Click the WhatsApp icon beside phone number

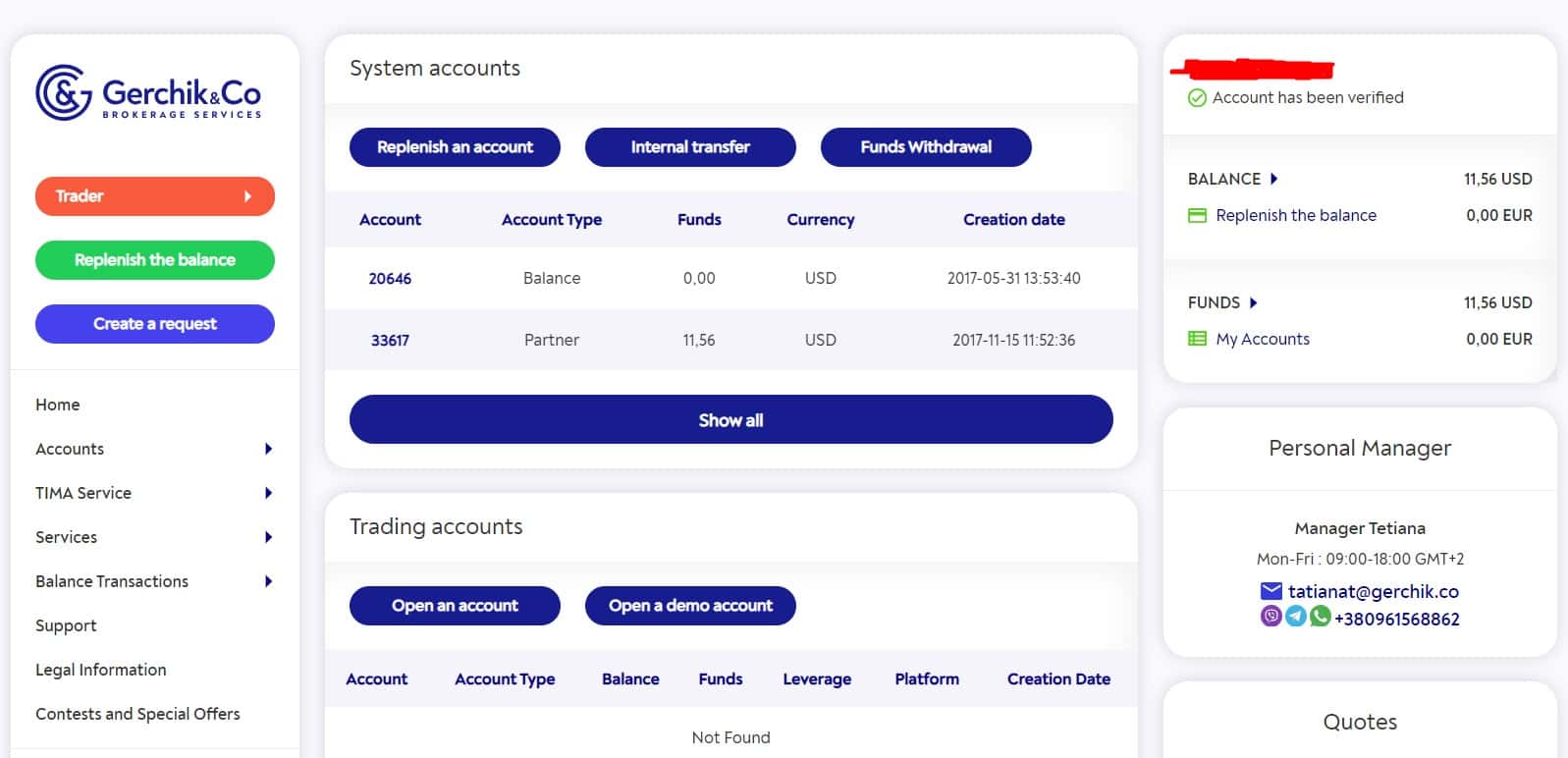coord(1320,617)
